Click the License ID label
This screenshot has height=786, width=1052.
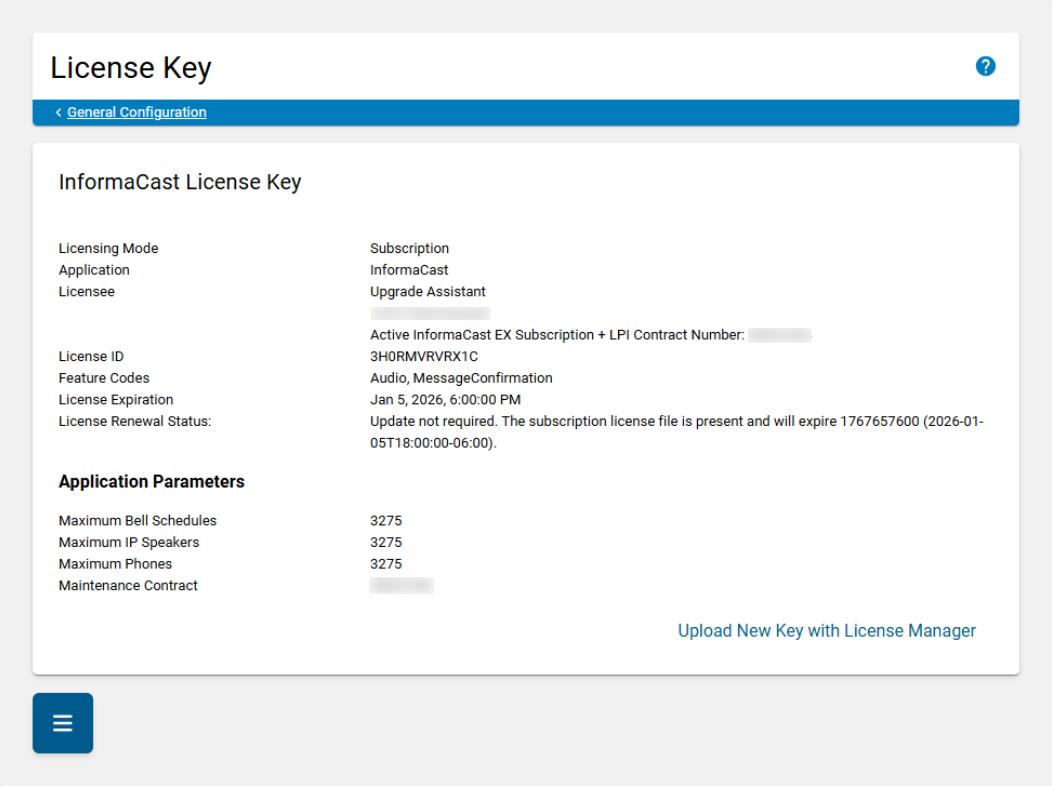click(91, 357)
